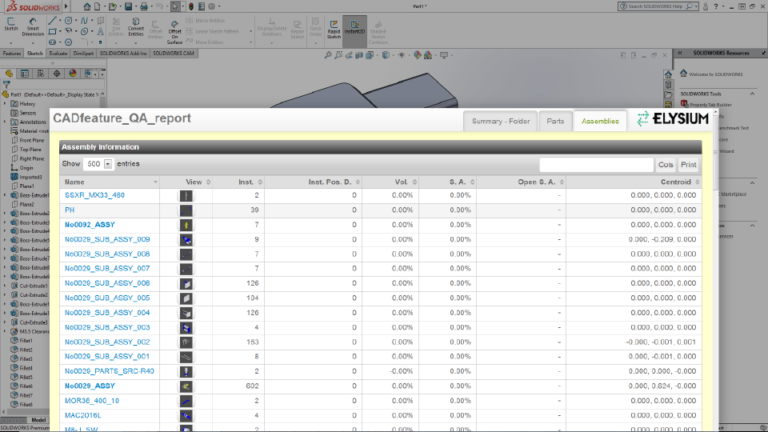The image size is (768, 432).
Task: Toggle the Instant2D button
Action: pyautogui.click(x=355, y=27)
